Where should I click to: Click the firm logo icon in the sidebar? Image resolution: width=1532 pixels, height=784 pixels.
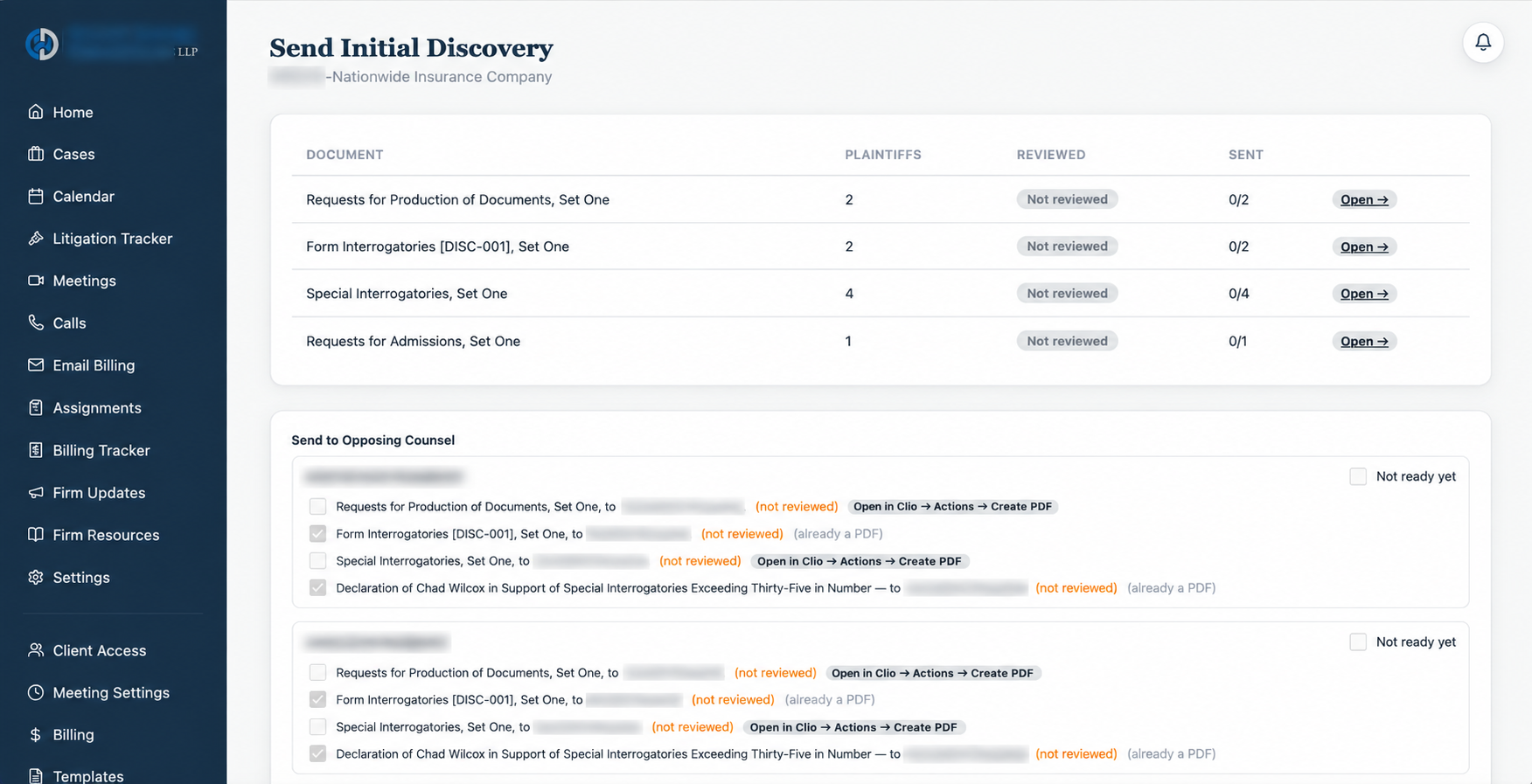click(42, 44)
